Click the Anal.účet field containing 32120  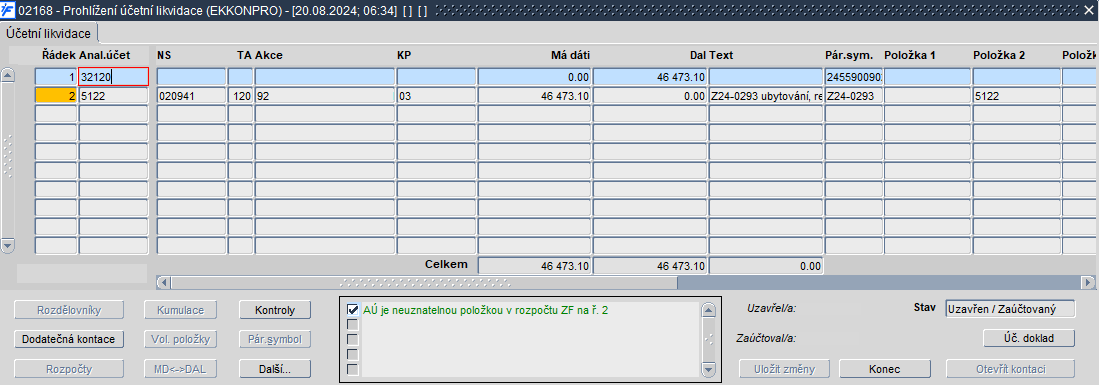pos(113,76)
